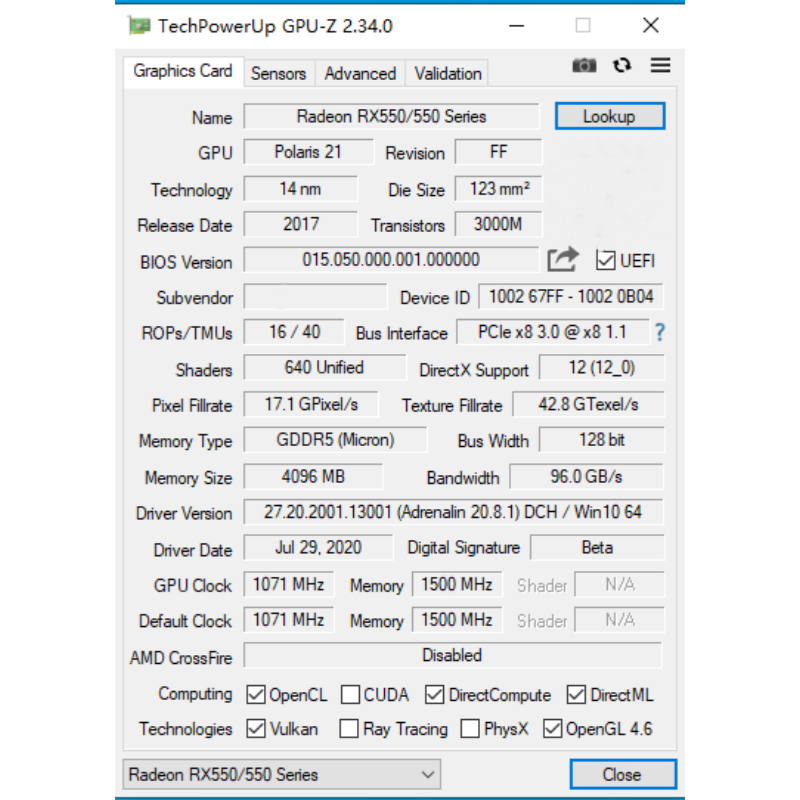
Task: Click the Driver Version field value
Action: coord(453,512)
